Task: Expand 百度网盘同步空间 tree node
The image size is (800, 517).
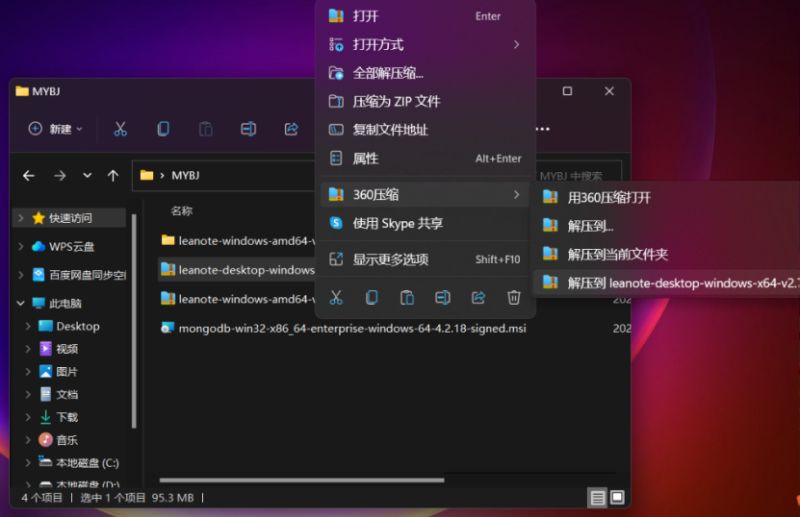Action: 20,275
